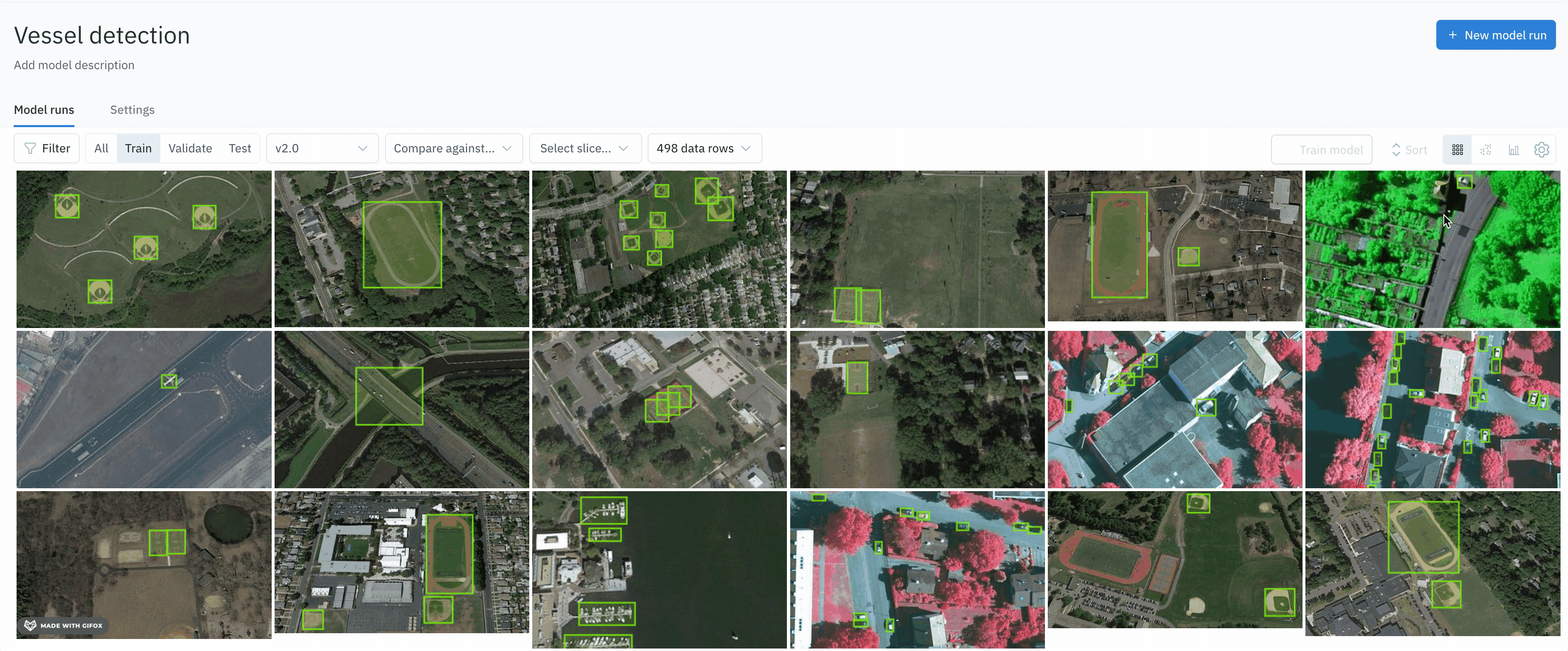The height and width of the screenshot is (651, 1568).
Task: Open the scatter-plot projector view icon
Action: tap(1485, 149)
